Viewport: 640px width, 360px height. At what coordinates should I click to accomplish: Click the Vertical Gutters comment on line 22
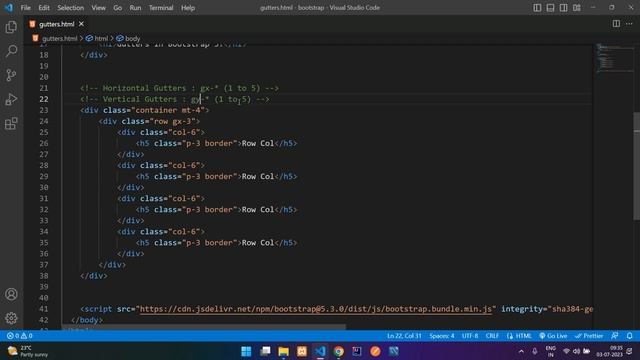pos(175,99)
